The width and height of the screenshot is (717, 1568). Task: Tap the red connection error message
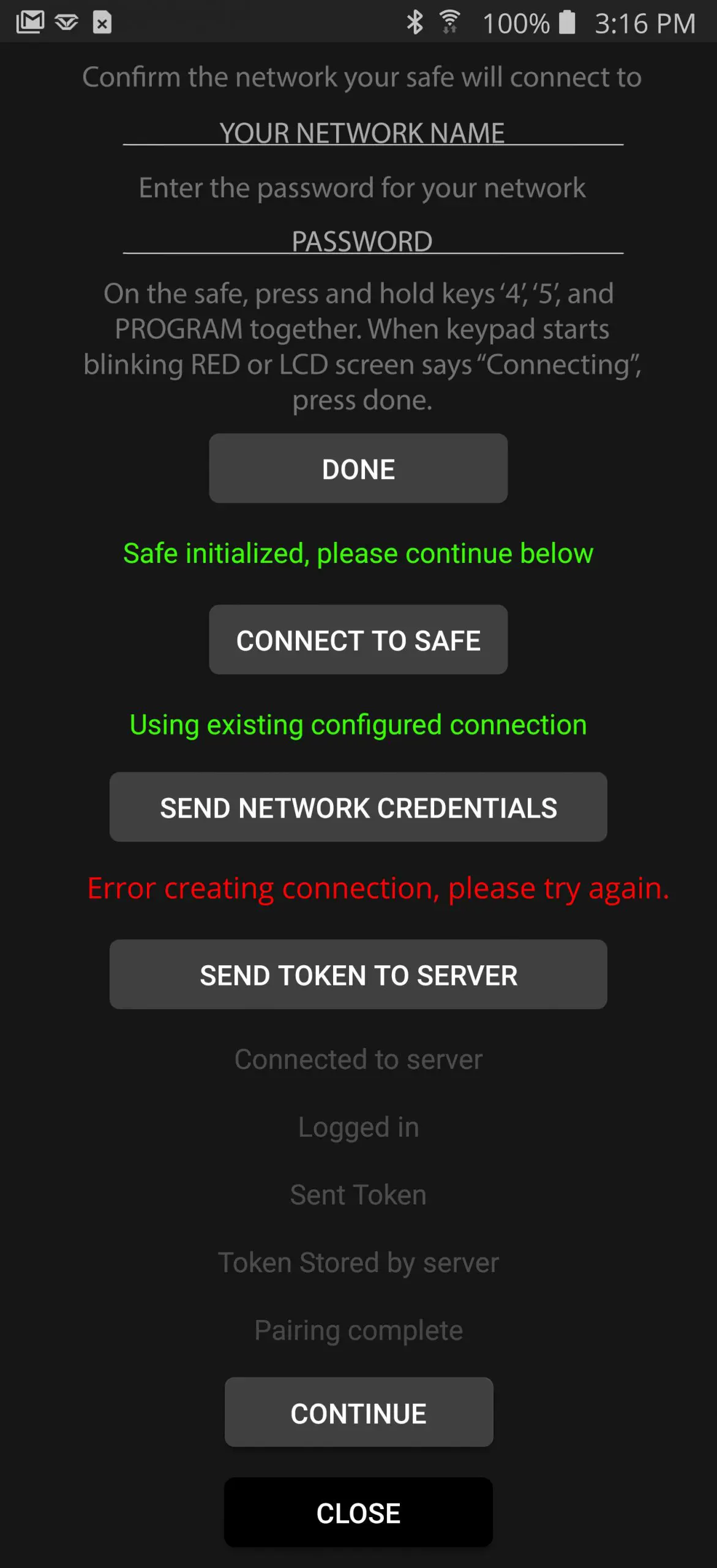point(378,889)
